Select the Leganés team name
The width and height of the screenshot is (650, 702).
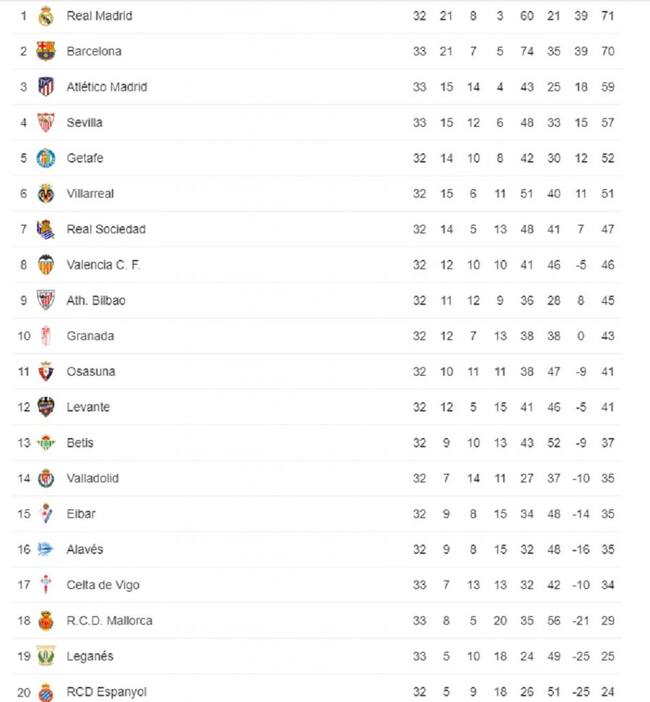click(90, 656)
